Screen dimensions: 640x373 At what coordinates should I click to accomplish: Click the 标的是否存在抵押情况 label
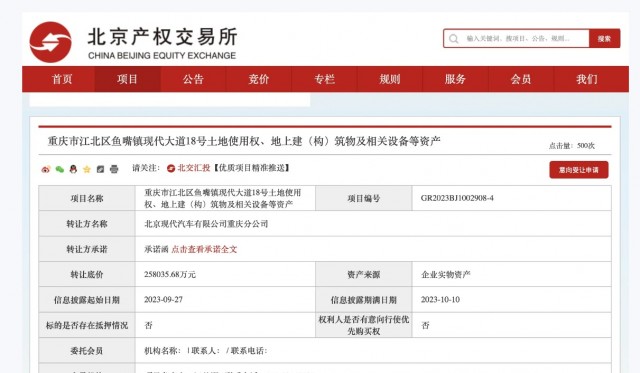87,325
